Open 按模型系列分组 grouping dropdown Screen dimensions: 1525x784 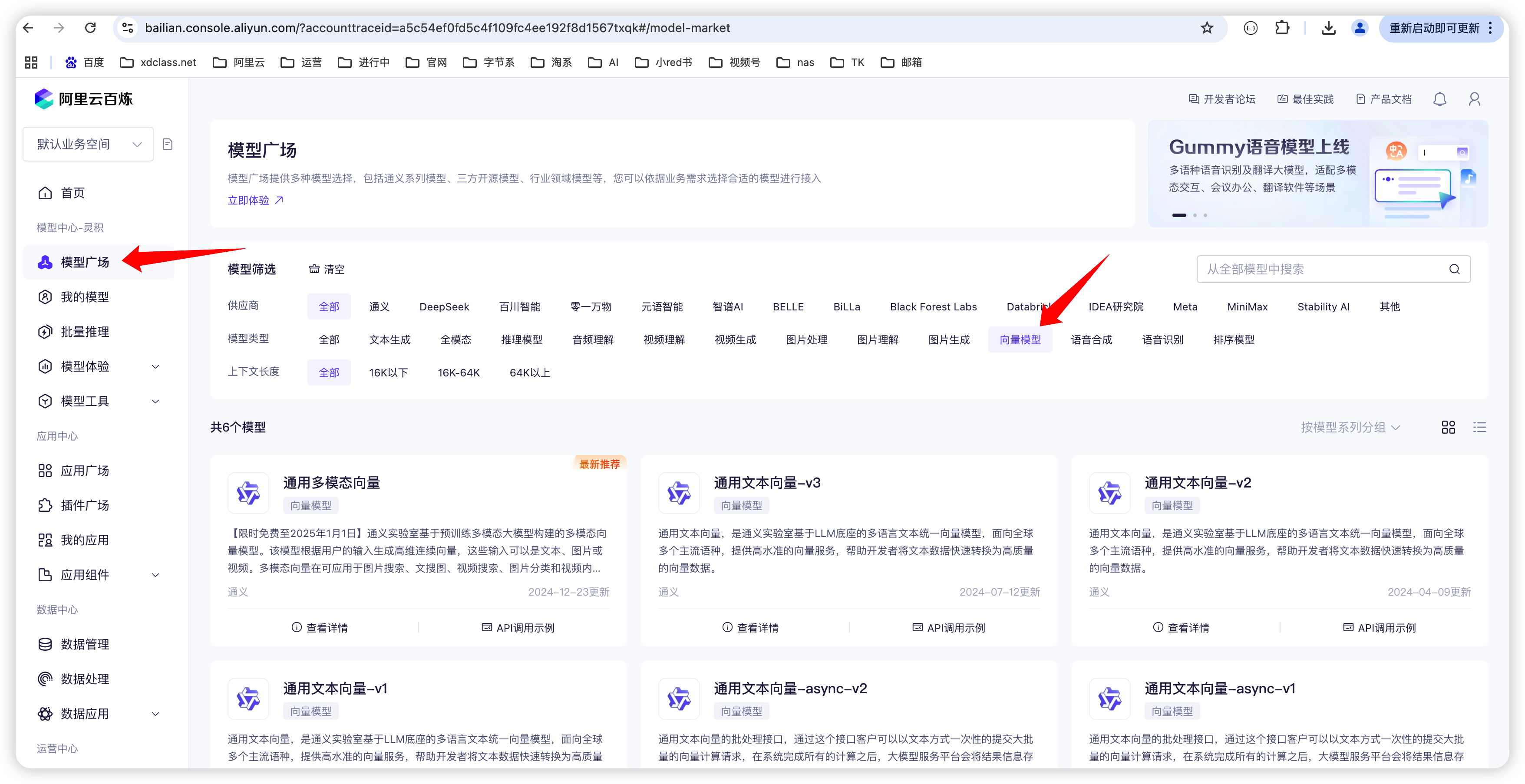coord(1350,427)
